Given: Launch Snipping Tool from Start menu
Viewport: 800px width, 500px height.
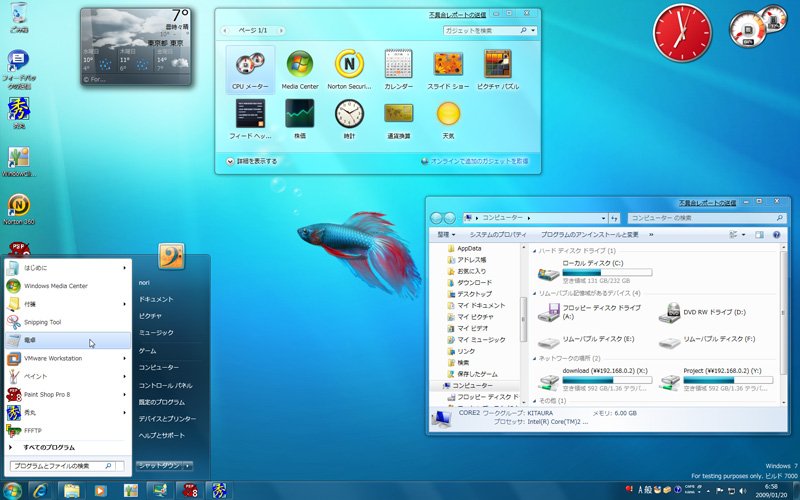Looking at the screenshot, I should point(67,322).
